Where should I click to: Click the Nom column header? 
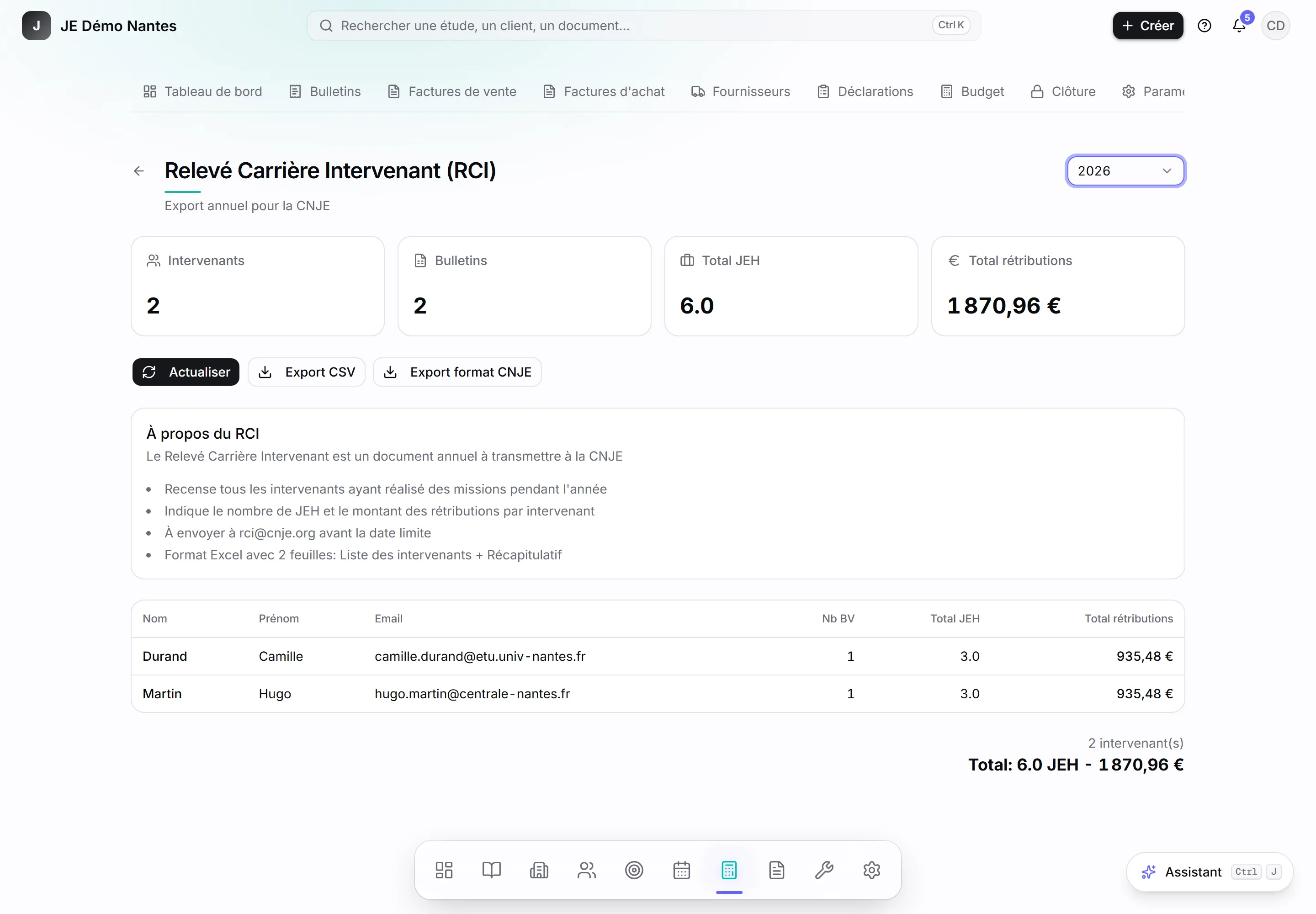coord(154,618)
